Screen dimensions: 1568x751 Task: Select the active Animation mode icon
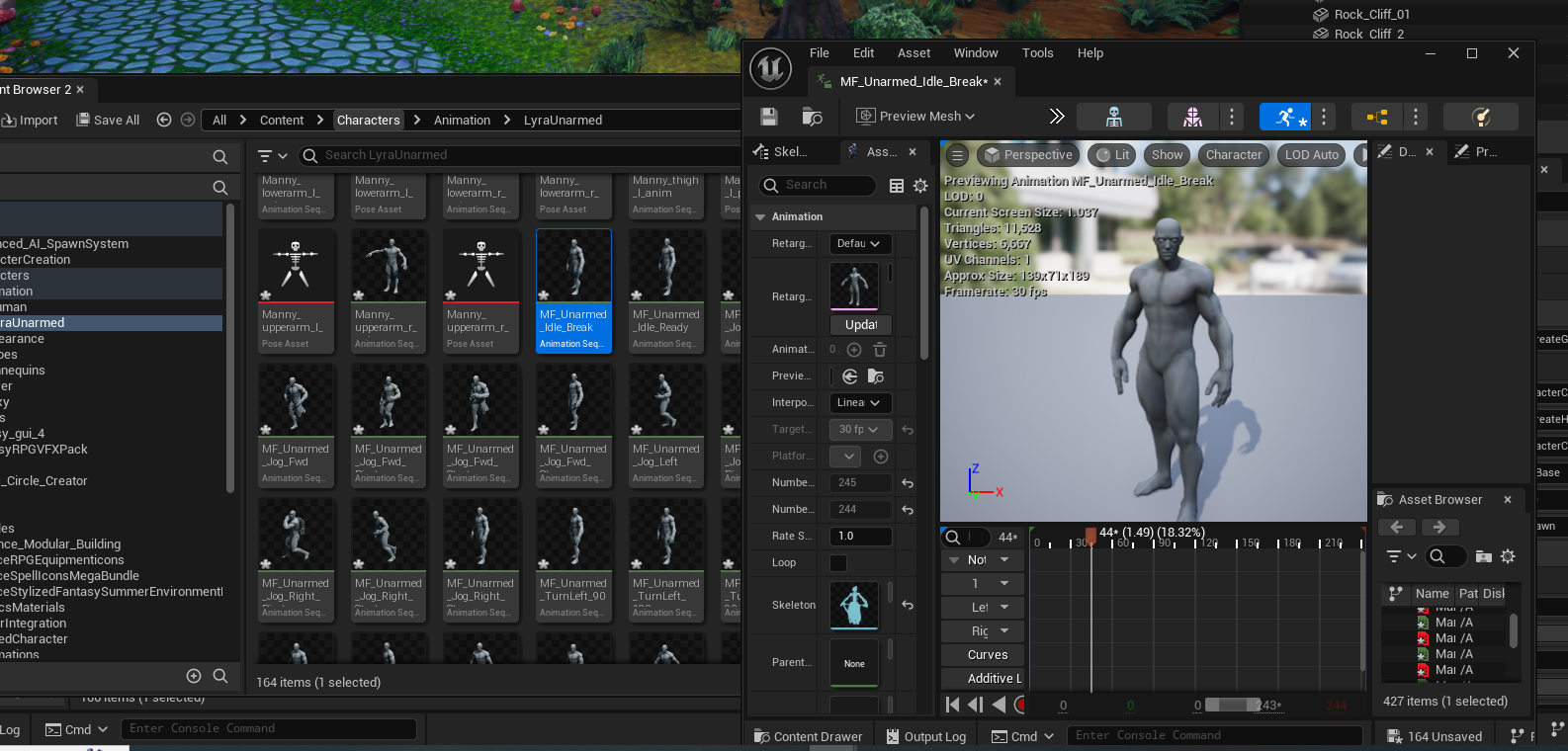pos(1284,117)
